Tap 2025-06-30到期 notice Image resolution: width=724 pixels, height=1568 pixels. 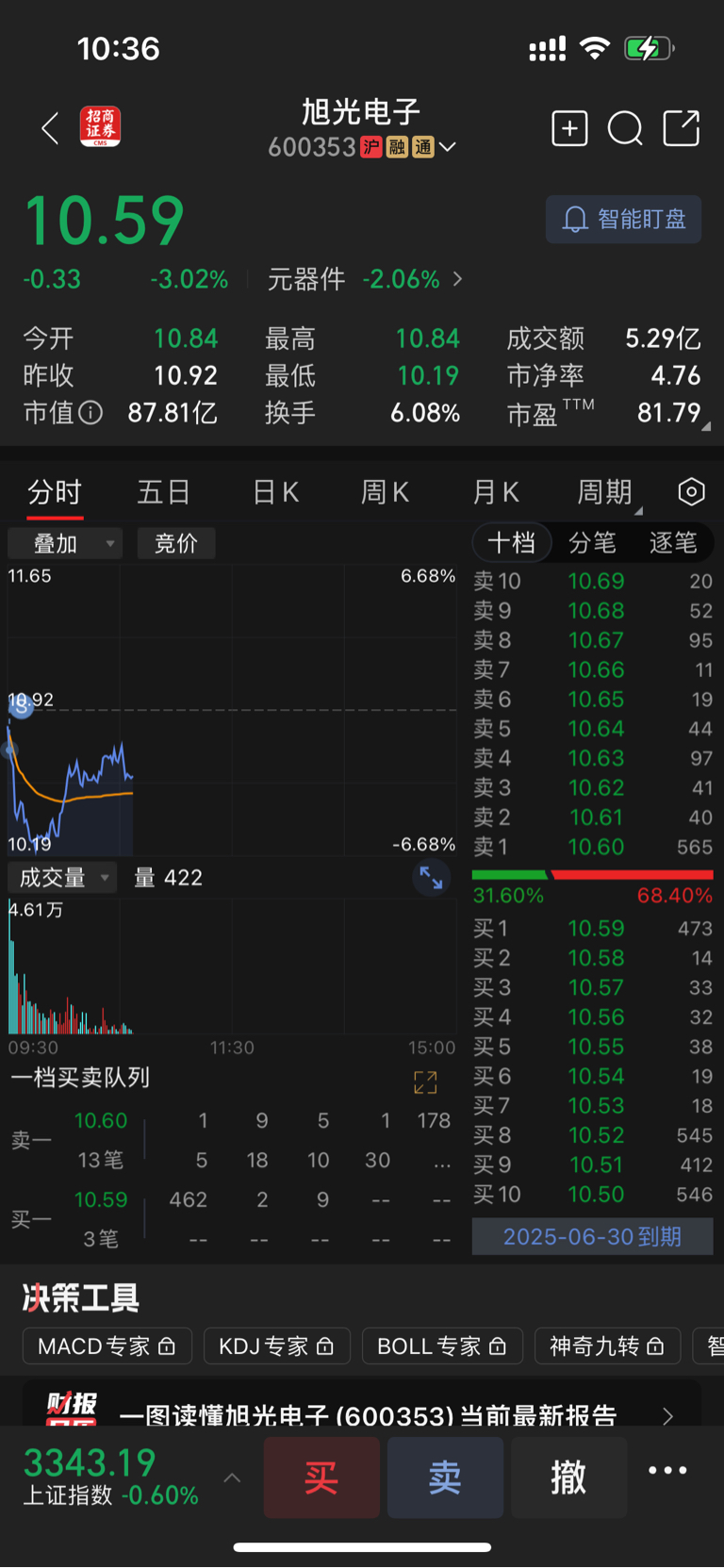592,1236
